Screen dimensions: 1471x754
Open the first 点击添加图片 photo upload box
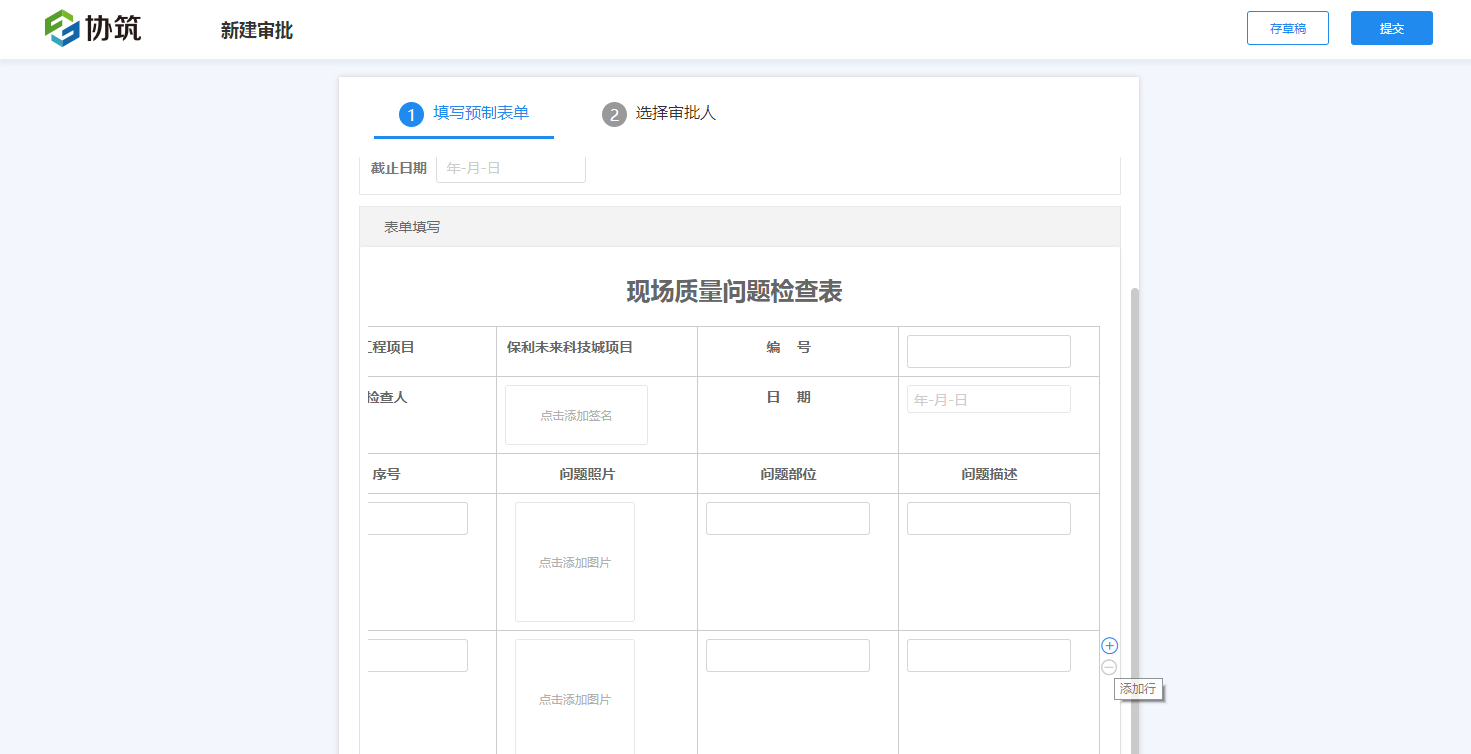574,561
